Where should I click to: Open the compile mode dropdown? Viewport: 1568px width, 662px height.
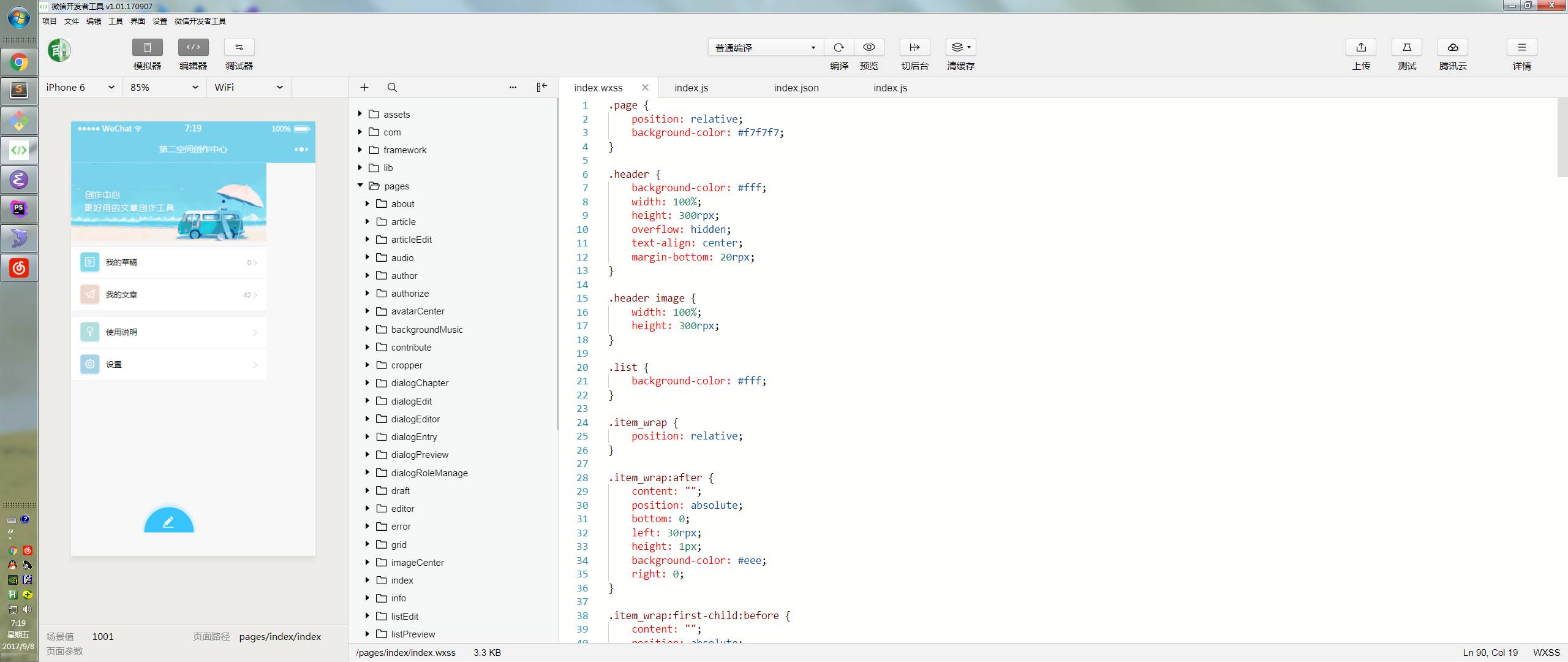click(x=765, y=48)
